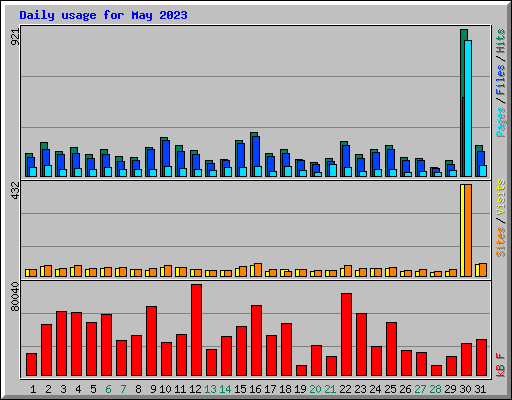Click the orange Sites bar for day 31
Viewport: 512px width, 400px height.
483,270
